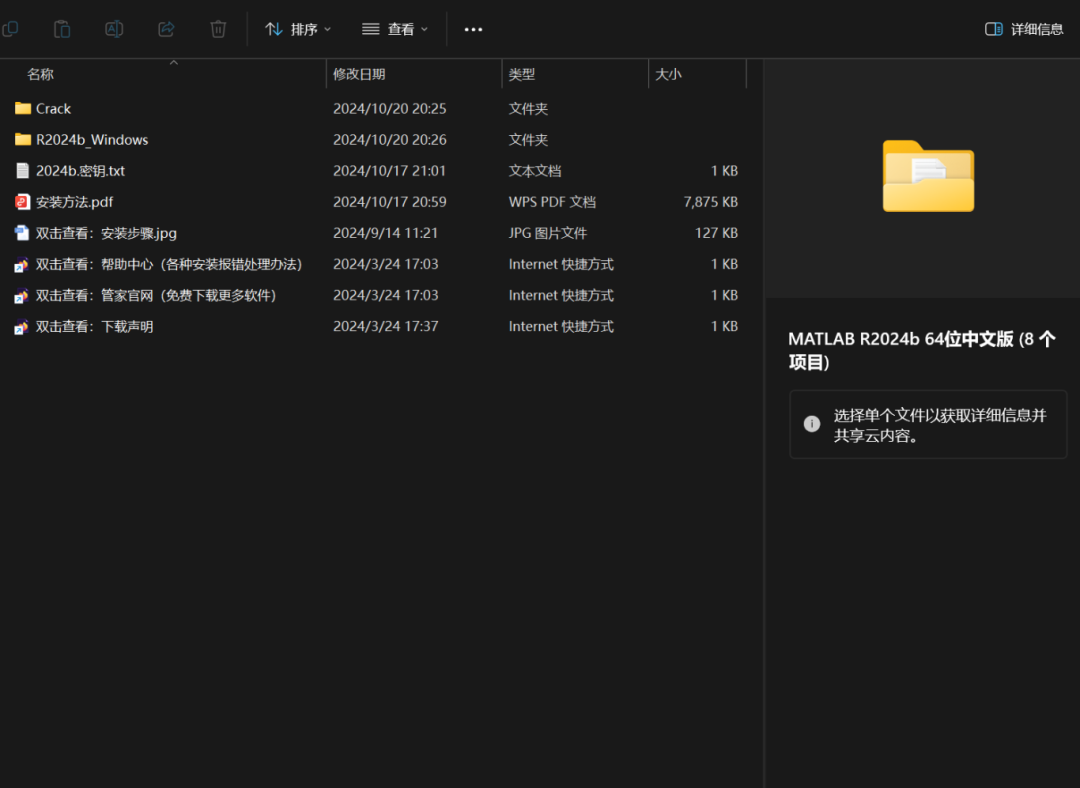Click the date 2024/10/20 20:25
Screen dimensions: 1080x788
[390, 109]
